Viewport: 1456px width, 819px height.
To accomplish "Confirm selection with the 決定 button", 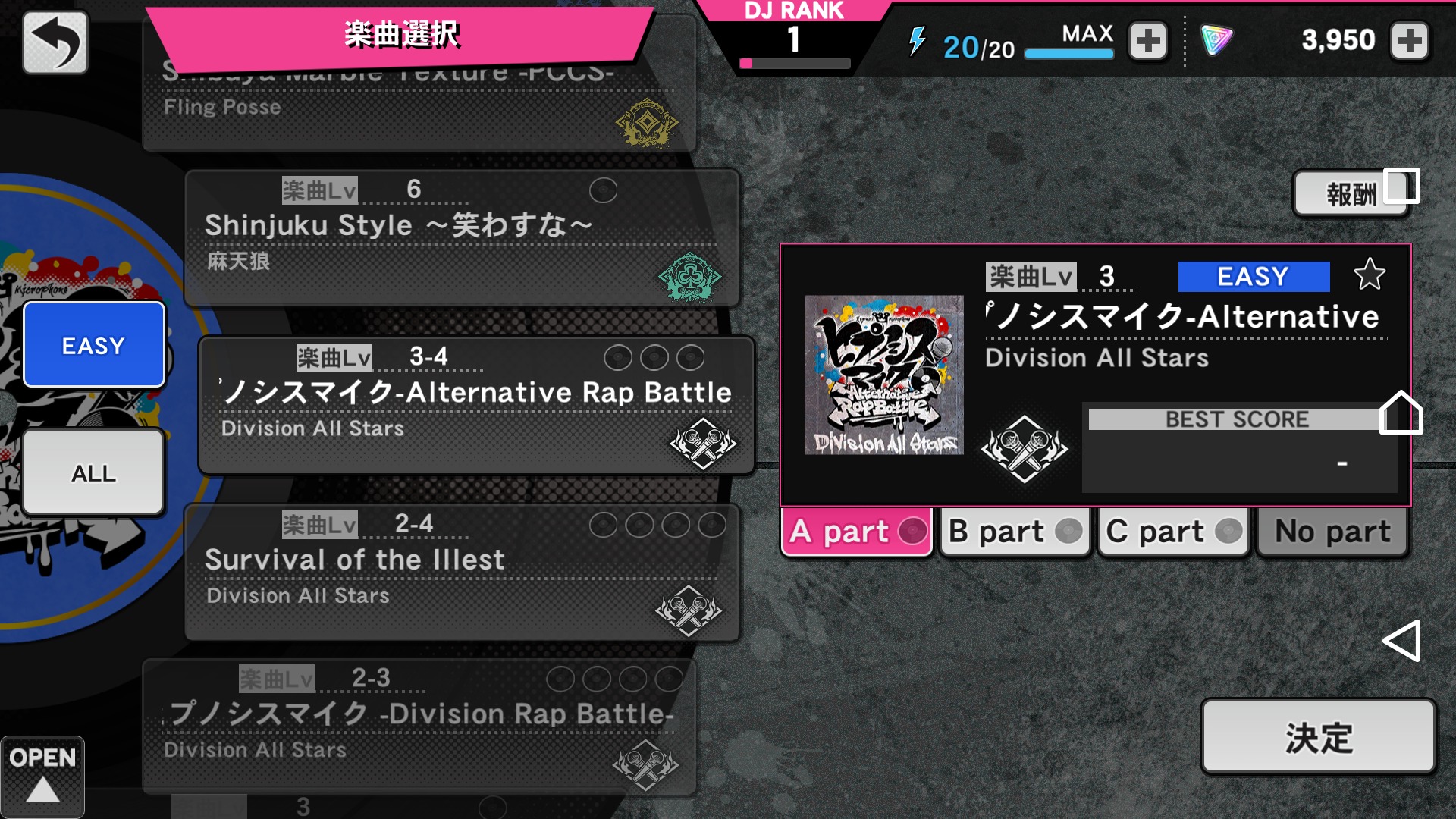I will click(1319, 737).
